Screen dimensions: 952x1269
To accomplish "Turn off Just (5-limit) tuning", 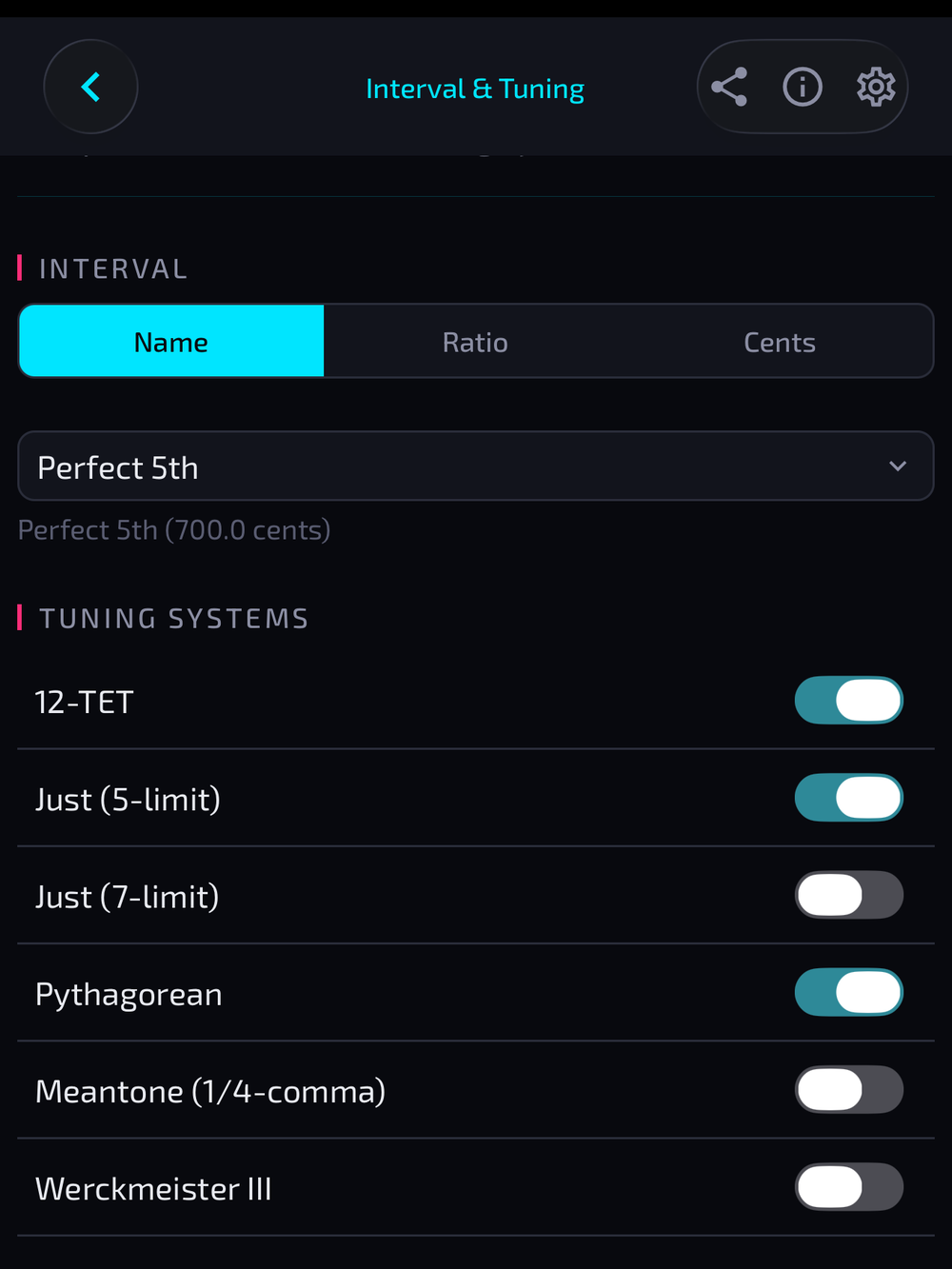I will 848,798.
